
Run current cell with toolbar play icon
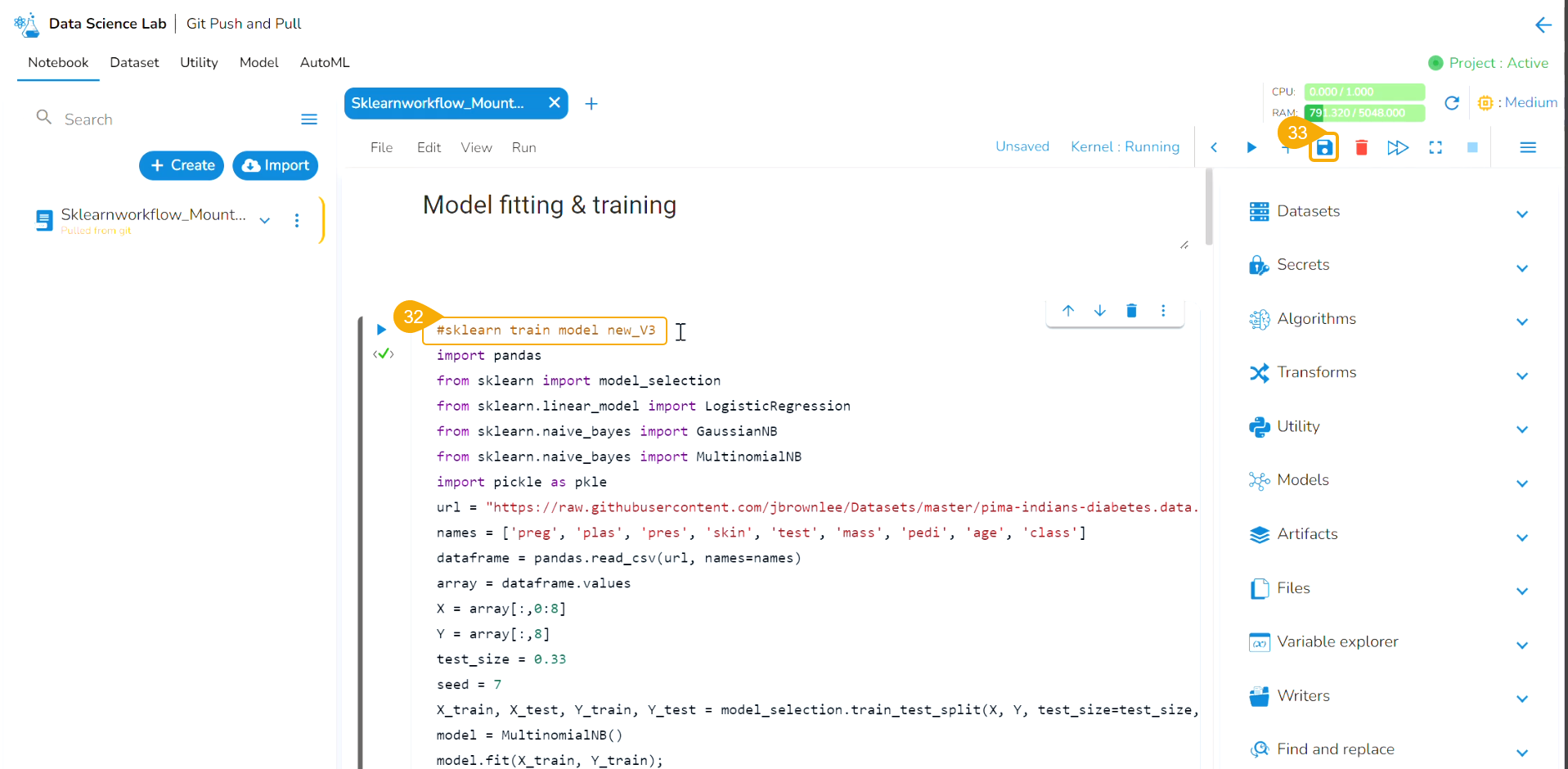point(1251,148)
